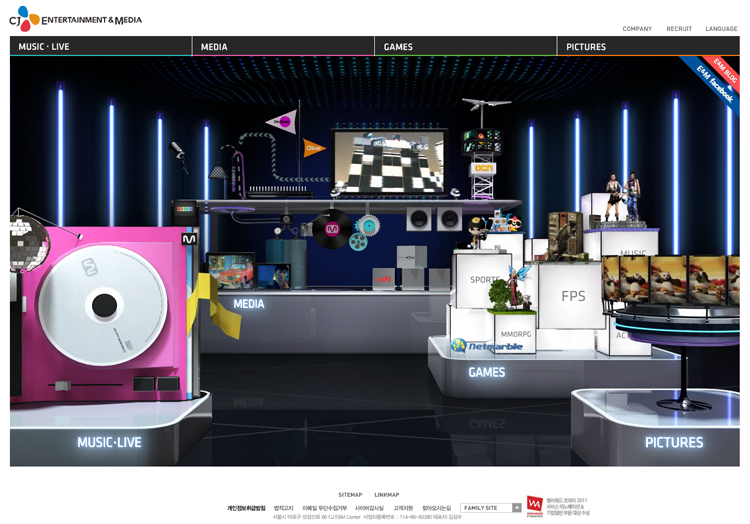Click the white CD on the pink player
The width and height of the screenshot is (750, 524).
click(103, 305)
